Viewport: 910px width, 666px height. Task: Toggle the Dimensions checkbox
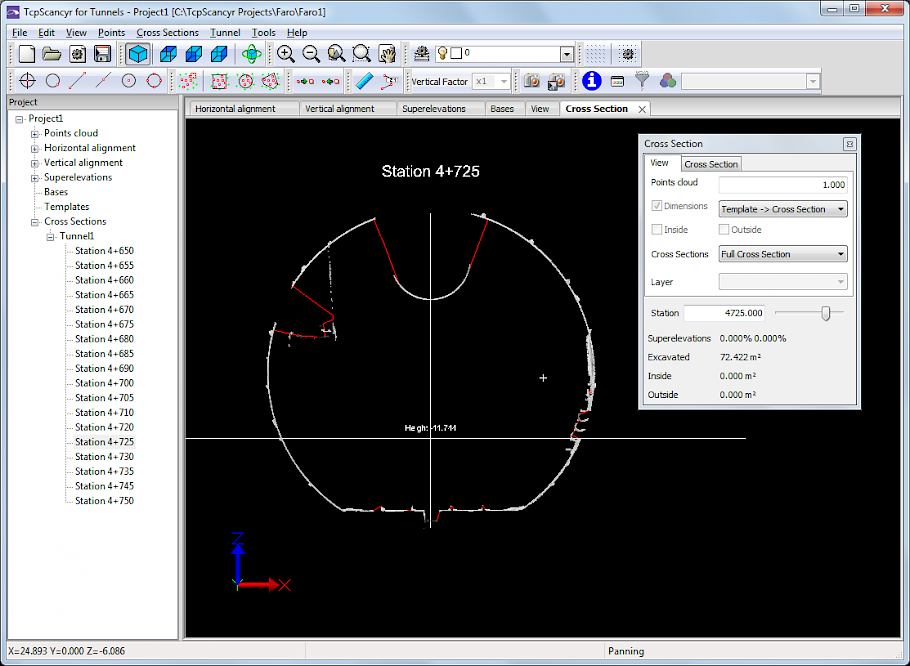point(657,206)
